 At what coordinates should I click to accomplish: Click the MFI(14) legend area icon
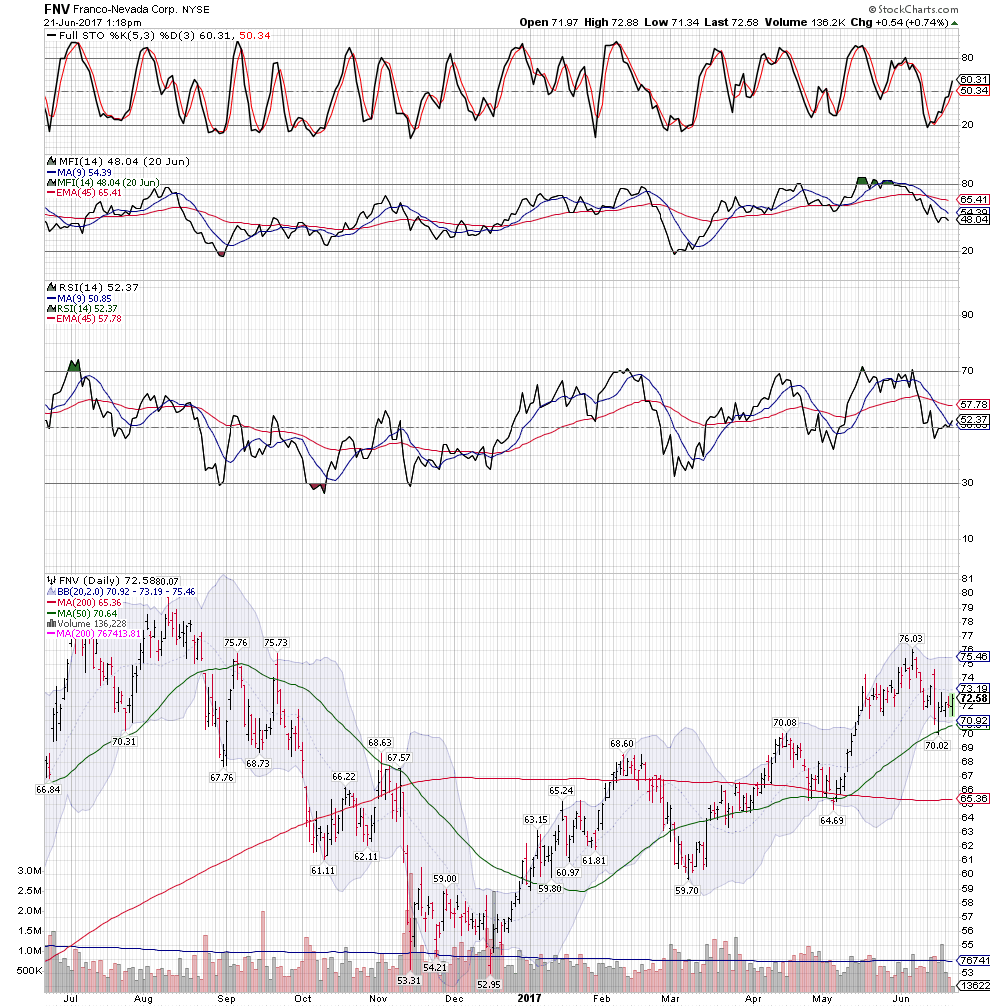pyautogui.click(x=51, y=162)
